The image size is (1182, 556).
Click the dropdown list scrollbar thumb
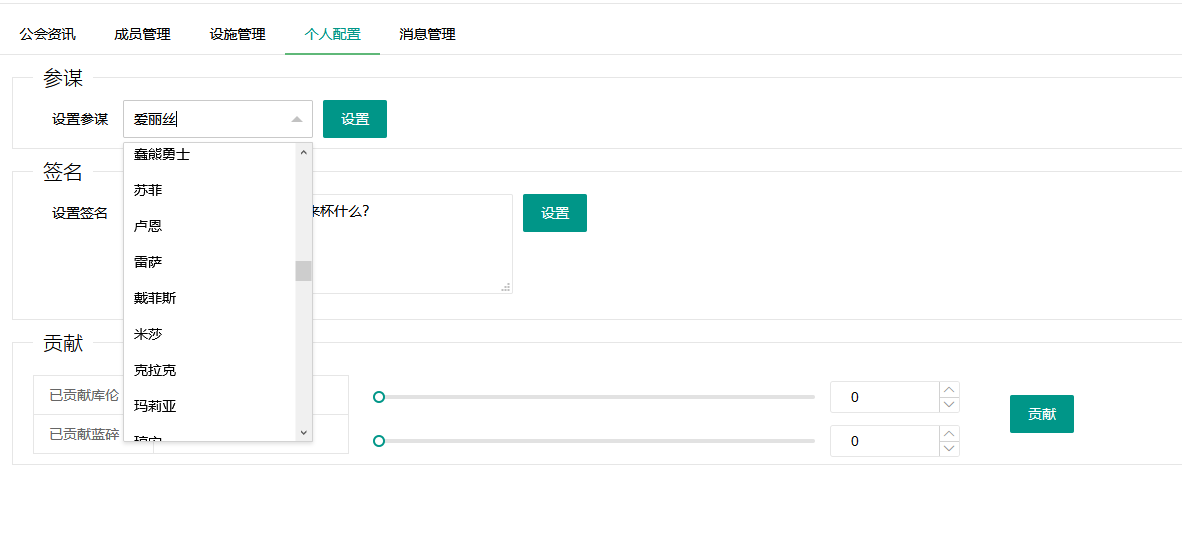click(x=303, y=270)
